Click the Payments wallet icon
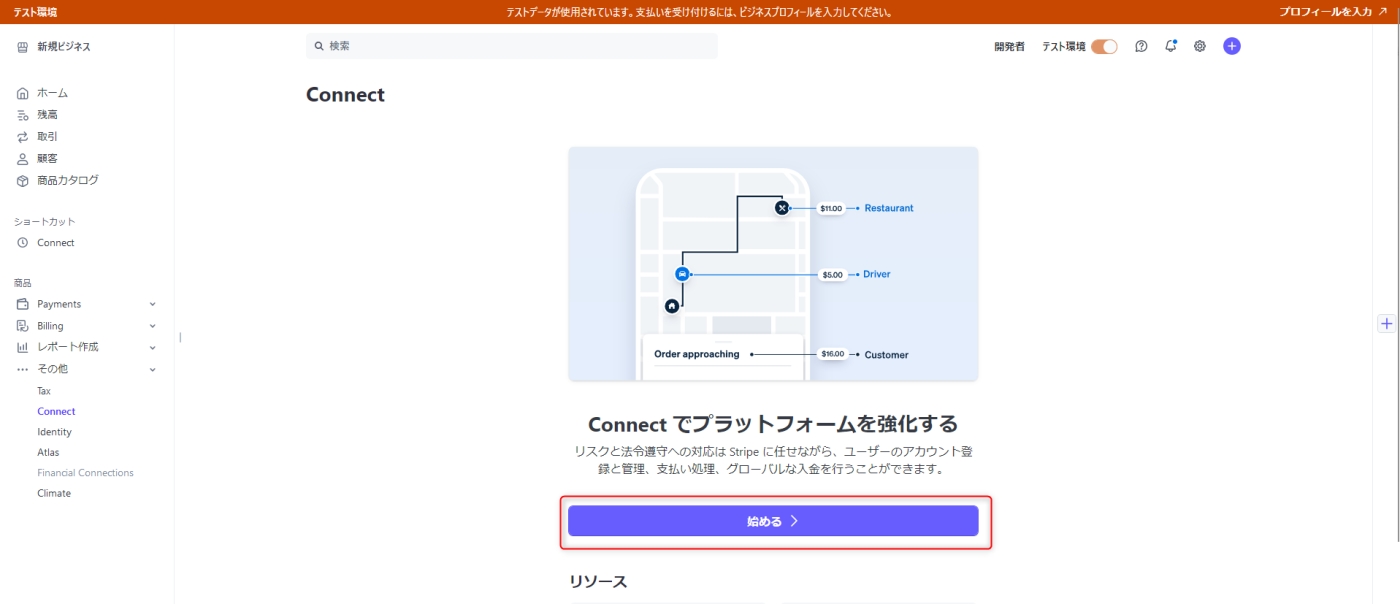The image size is (1400, 604). coord(22,304)
